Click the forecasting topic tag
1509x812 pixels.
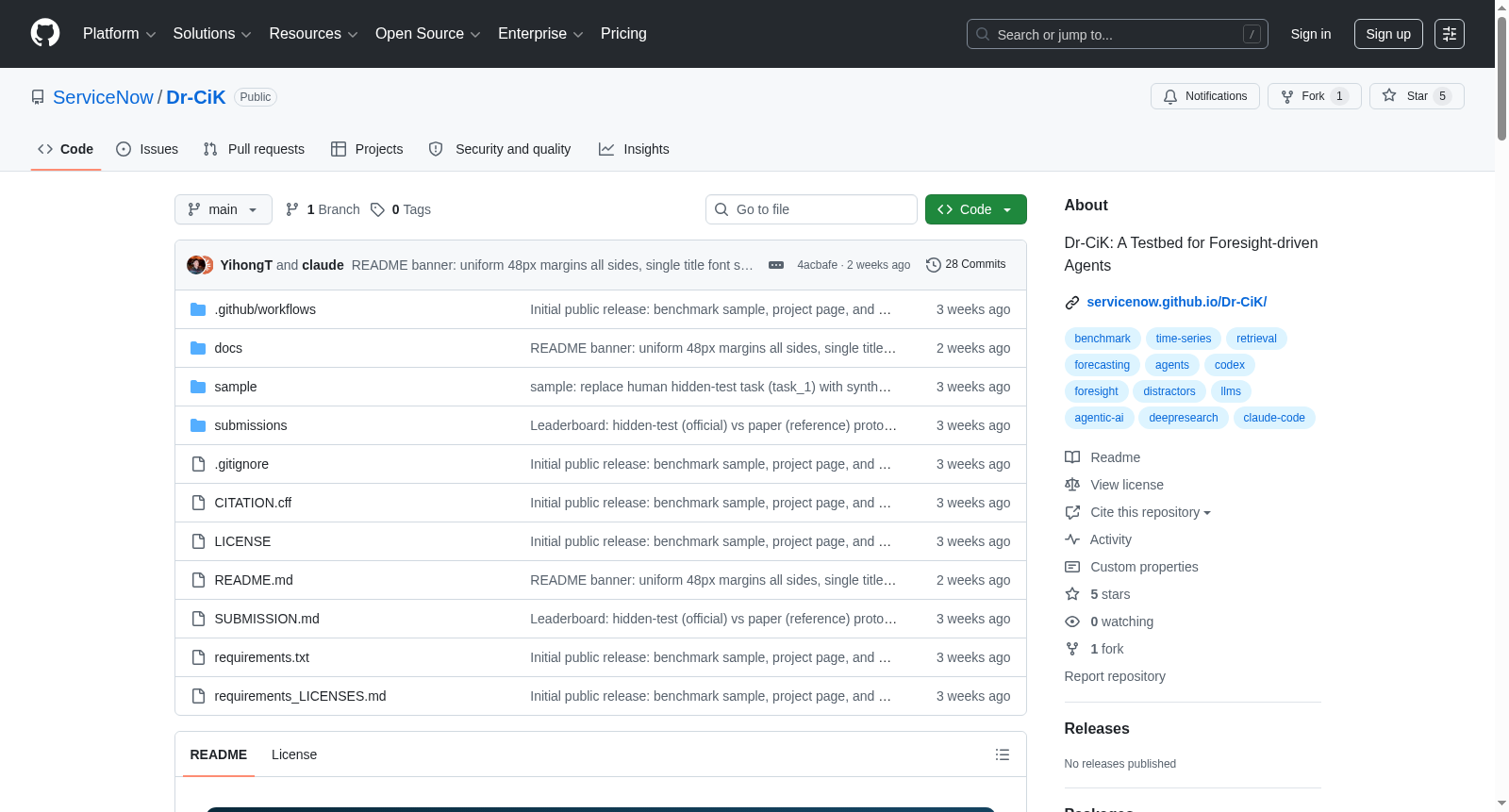1103,365
